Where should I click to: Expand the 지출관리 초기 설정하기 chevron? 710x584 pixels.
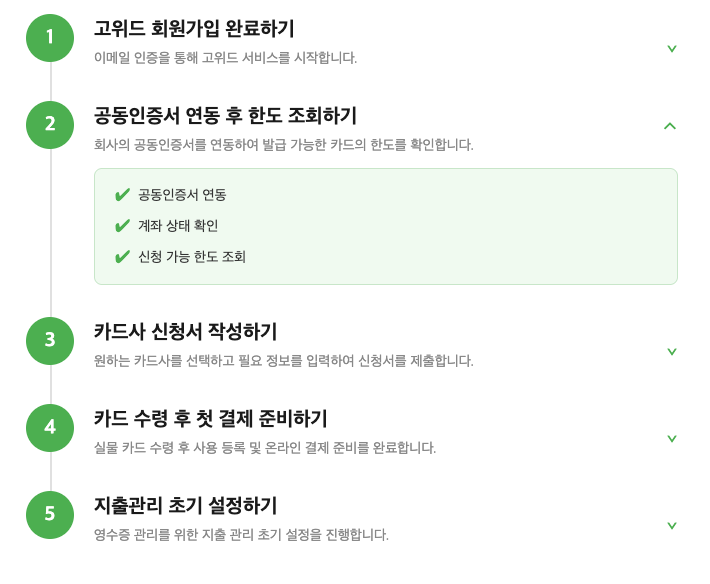tap(672, 525)
